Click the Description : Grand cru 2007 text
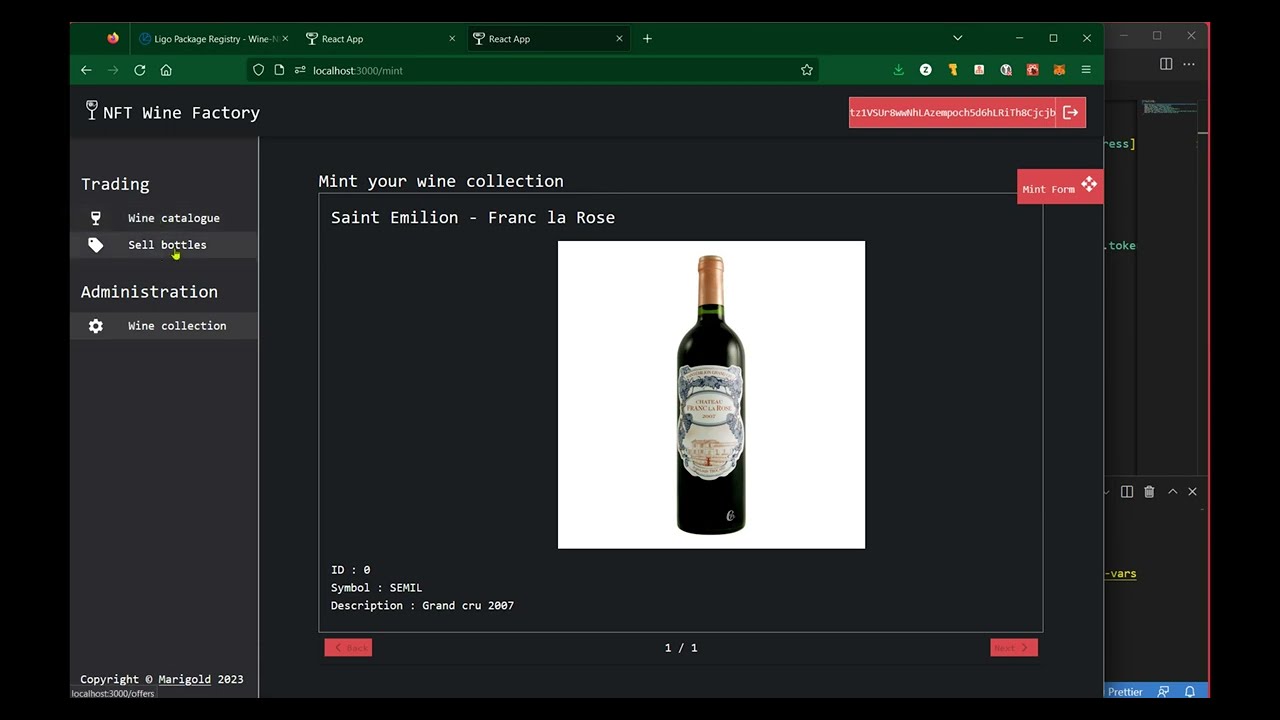Image resolution: width=1280 pixels, height=720 pixels. pyautogui.click(x=422, y=606)
